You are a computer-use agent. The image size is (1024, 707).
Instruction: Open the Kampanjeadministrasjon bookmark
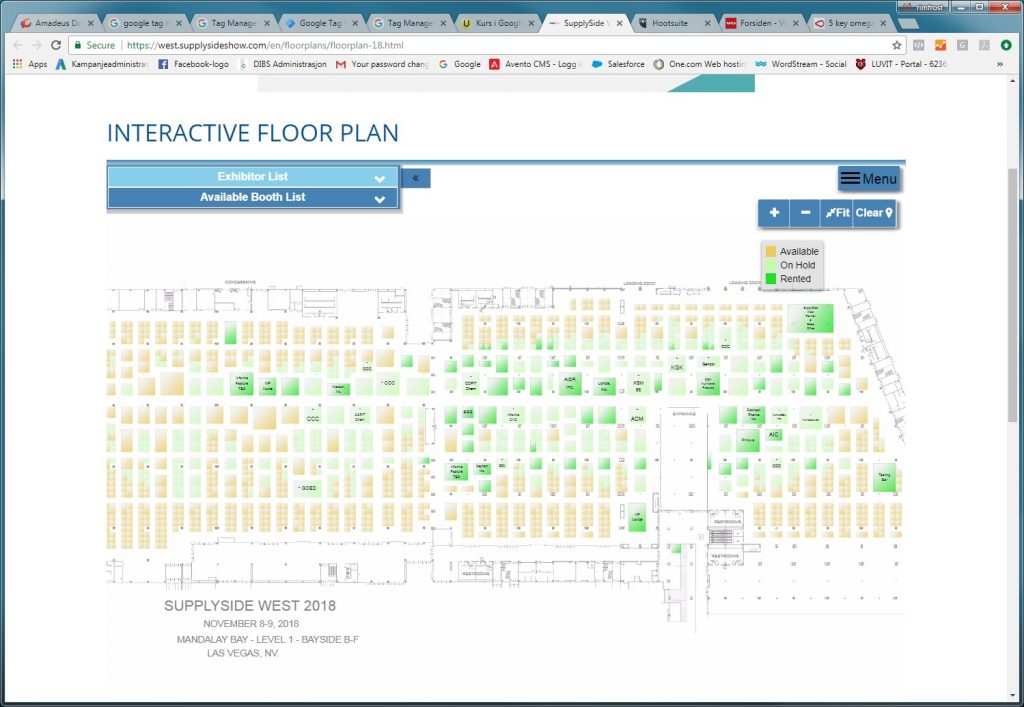pos(103,64)
